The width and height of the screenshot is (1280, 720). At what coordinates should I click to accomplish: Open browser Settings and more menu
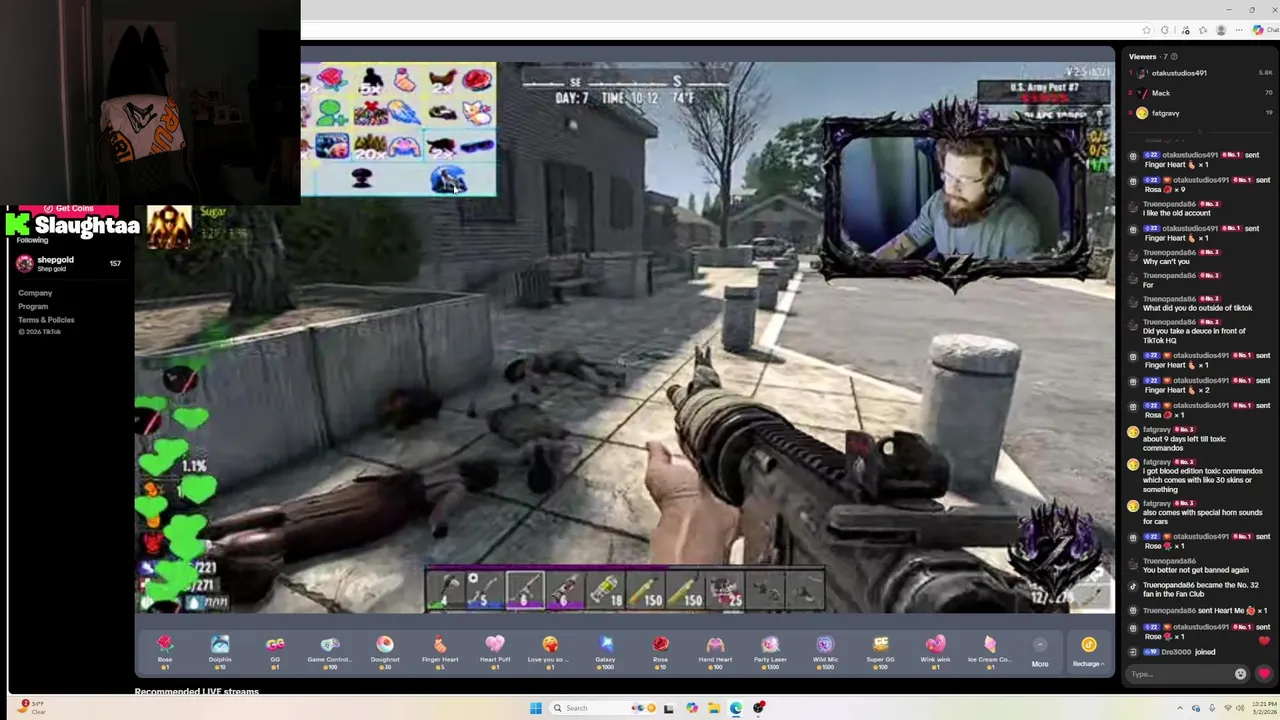(x=1240, y=30)
